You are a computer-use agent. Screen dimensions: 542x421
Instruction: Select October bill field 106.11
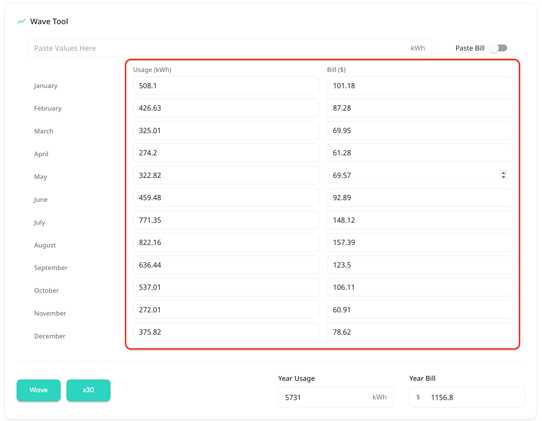420,287
